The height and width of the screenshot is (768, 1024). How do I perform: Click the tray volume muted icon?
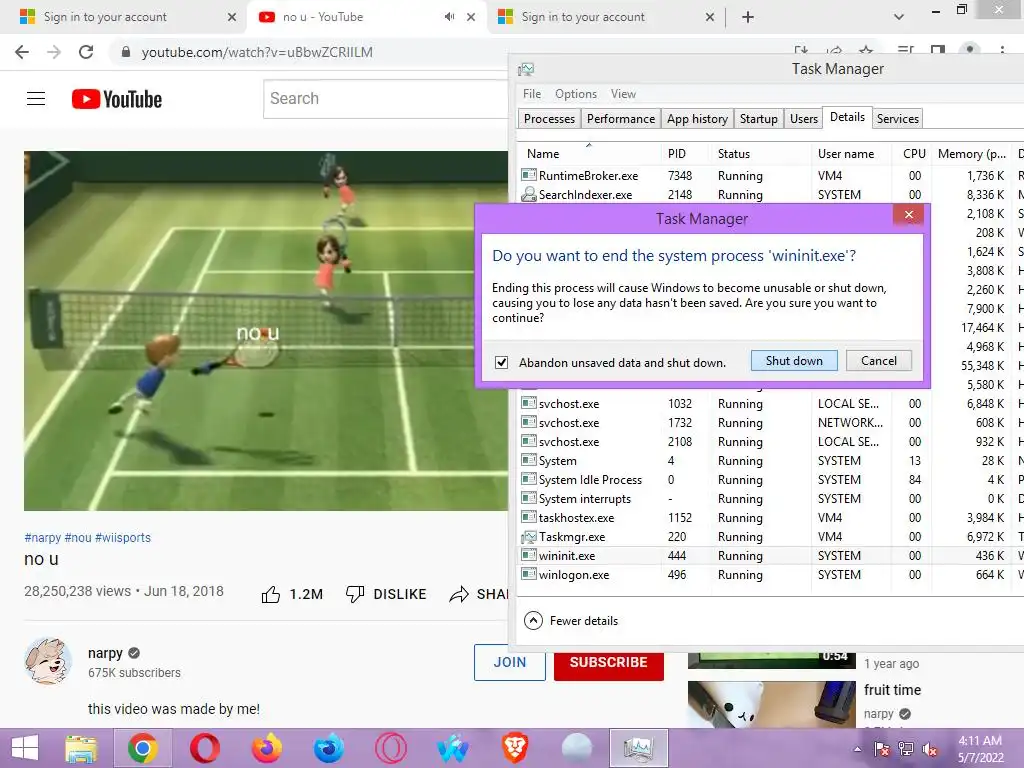pyautogui.click(x=930, y=749)
